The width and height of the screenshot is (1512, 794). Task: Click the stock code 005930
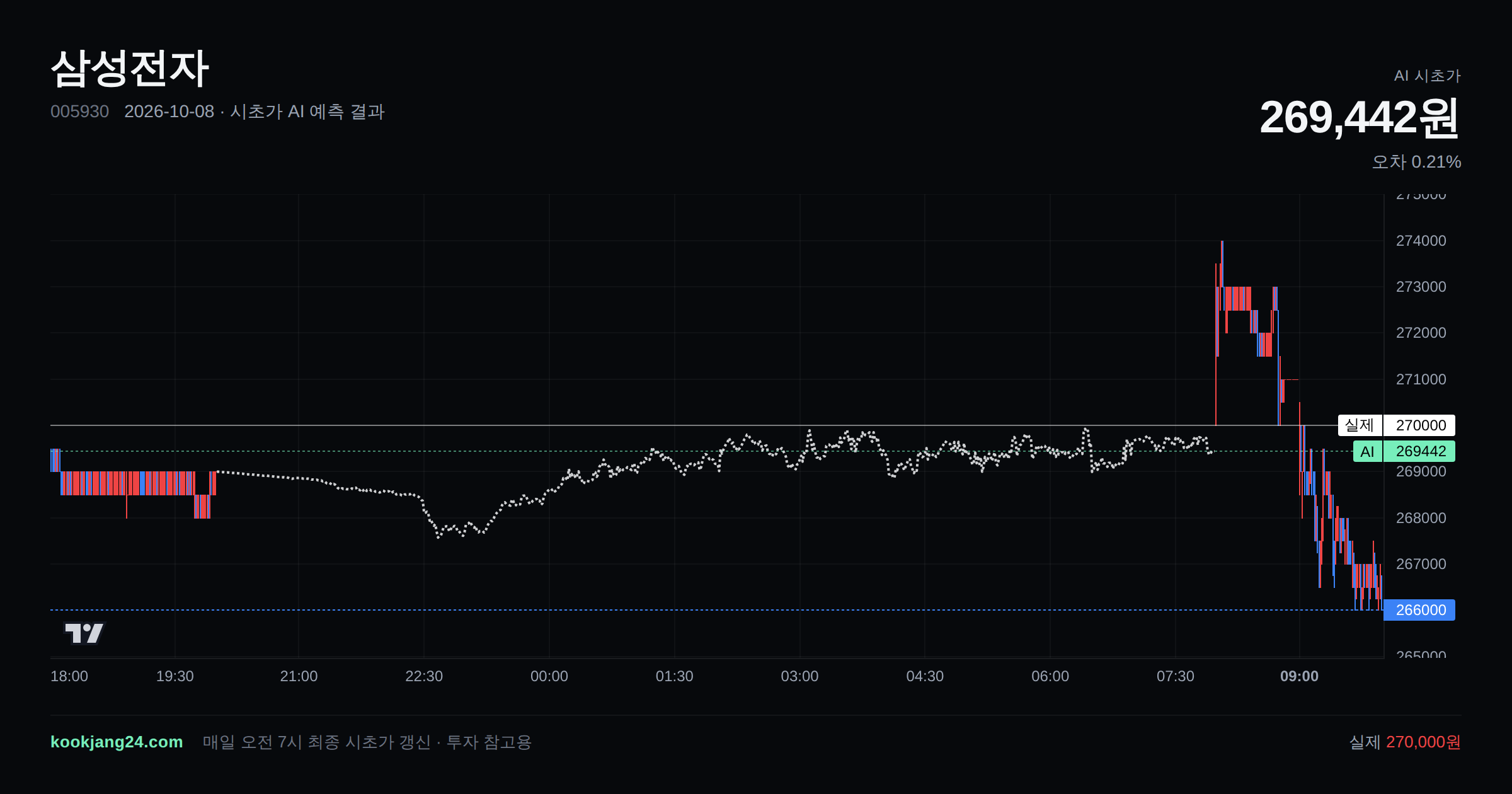(x=79, y=112)
